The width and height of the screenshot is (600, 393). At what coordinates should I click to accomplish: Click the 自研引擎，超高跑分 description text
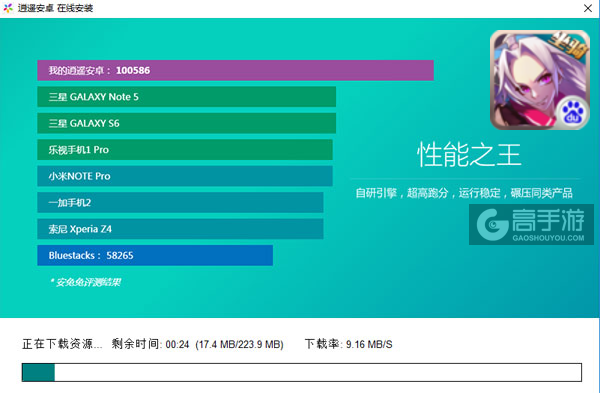point(464,193)
